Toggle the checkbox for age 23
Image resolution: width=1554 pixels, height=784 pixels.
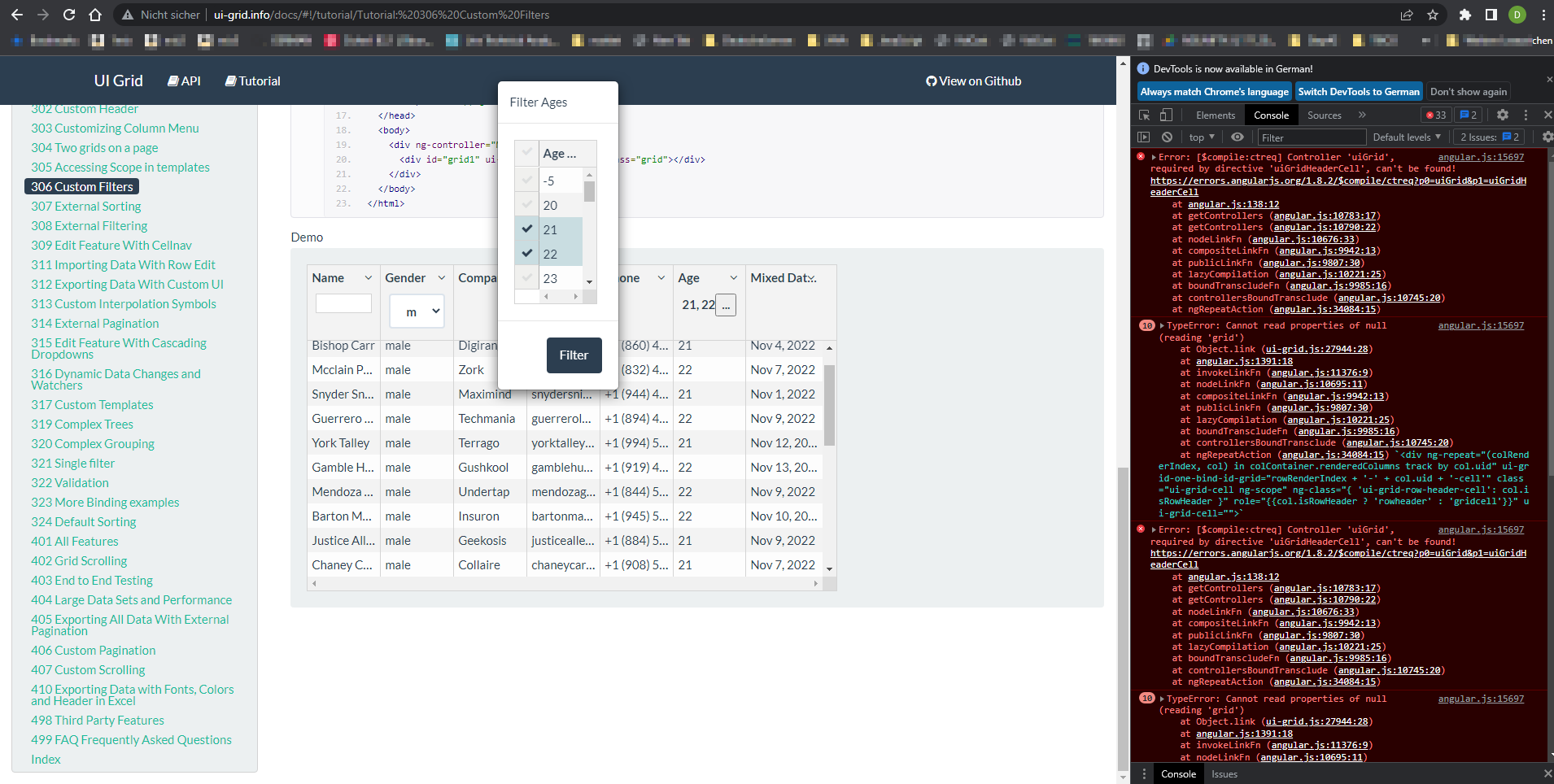(x=527, y=277)
